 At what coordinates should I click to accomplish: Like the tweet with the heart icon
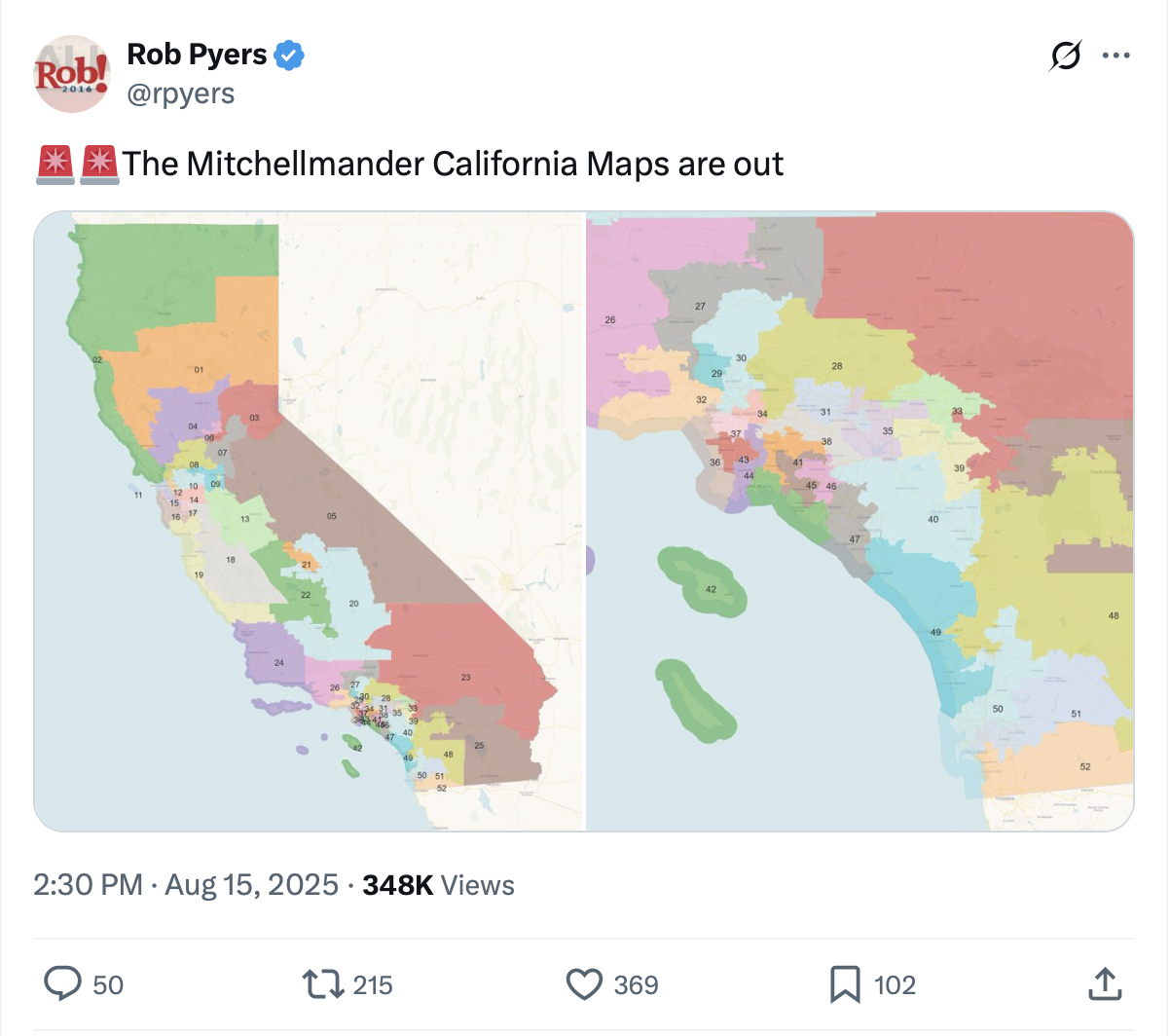tap(584, 983)
